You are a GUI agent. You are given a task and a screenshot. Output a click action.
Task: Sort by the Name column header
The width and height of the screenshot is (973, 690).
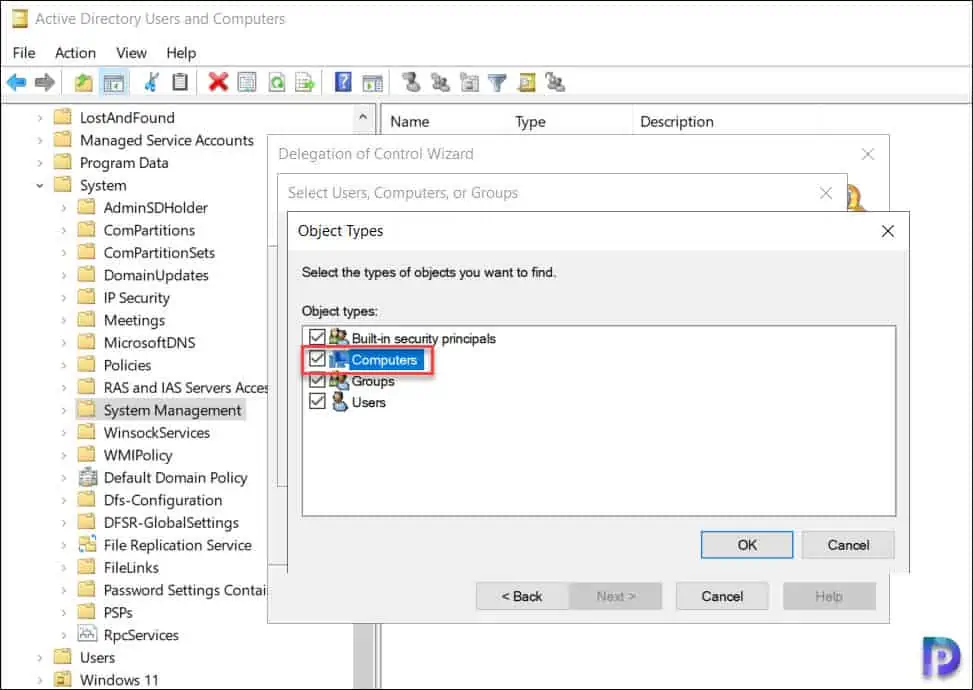[410, 122]
